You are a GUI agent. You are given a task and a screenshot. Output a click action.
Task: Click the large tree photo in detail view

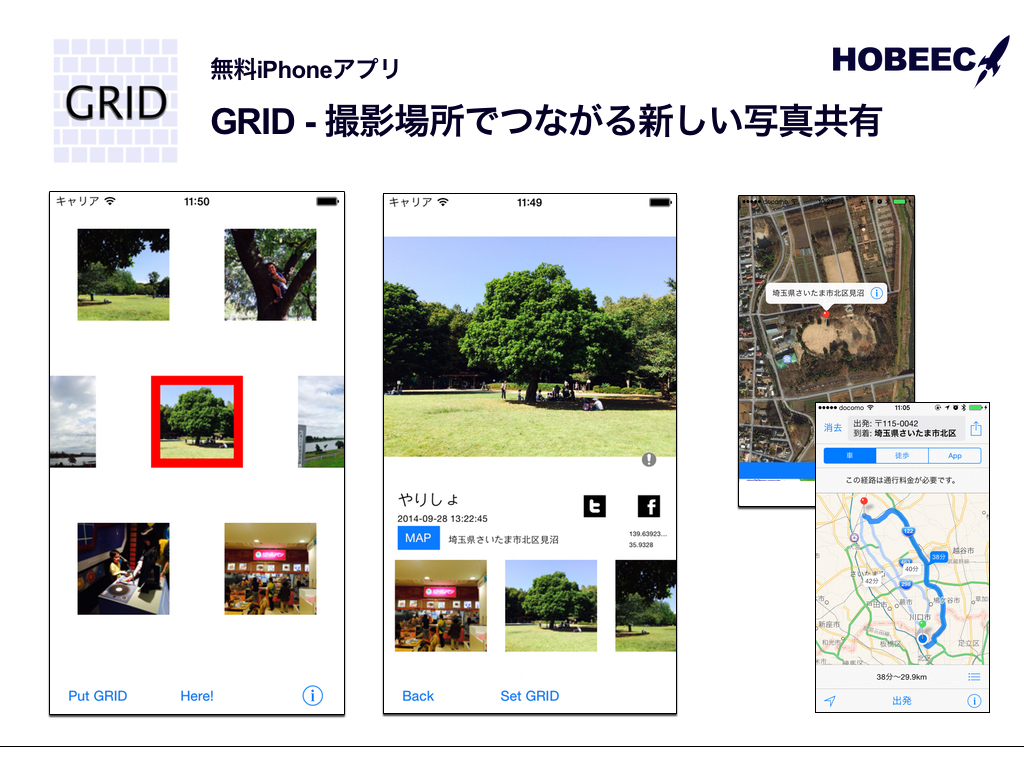(530, 347)
